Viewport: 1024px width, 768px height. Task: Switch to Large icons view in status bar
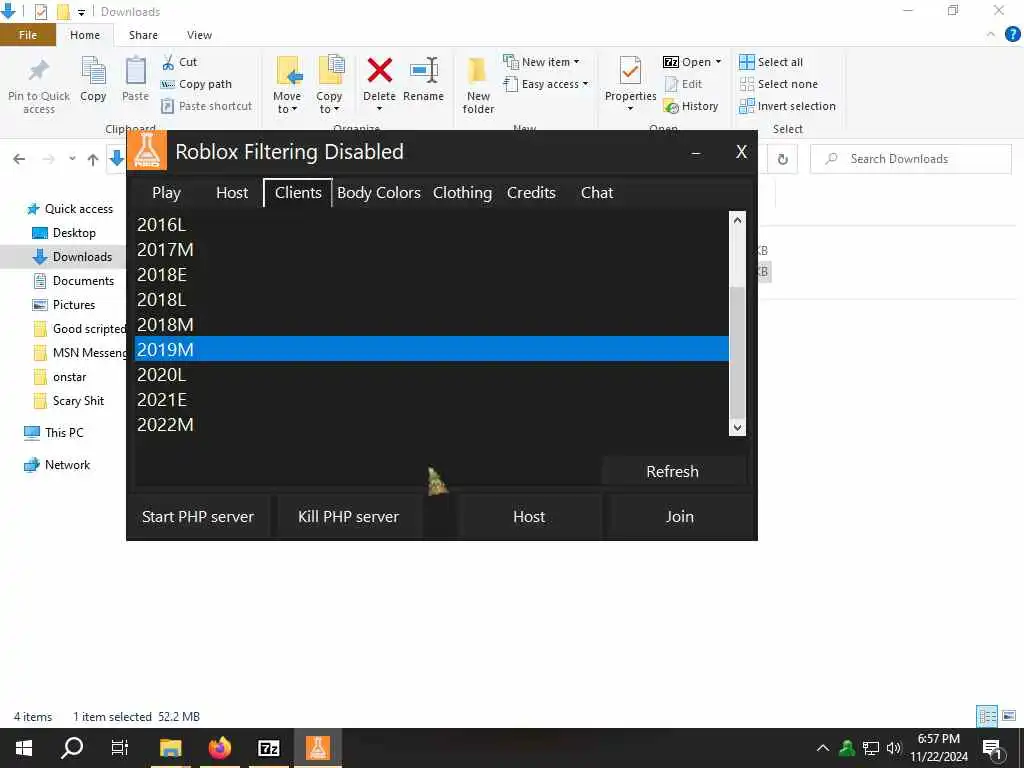click(1009, 716)
